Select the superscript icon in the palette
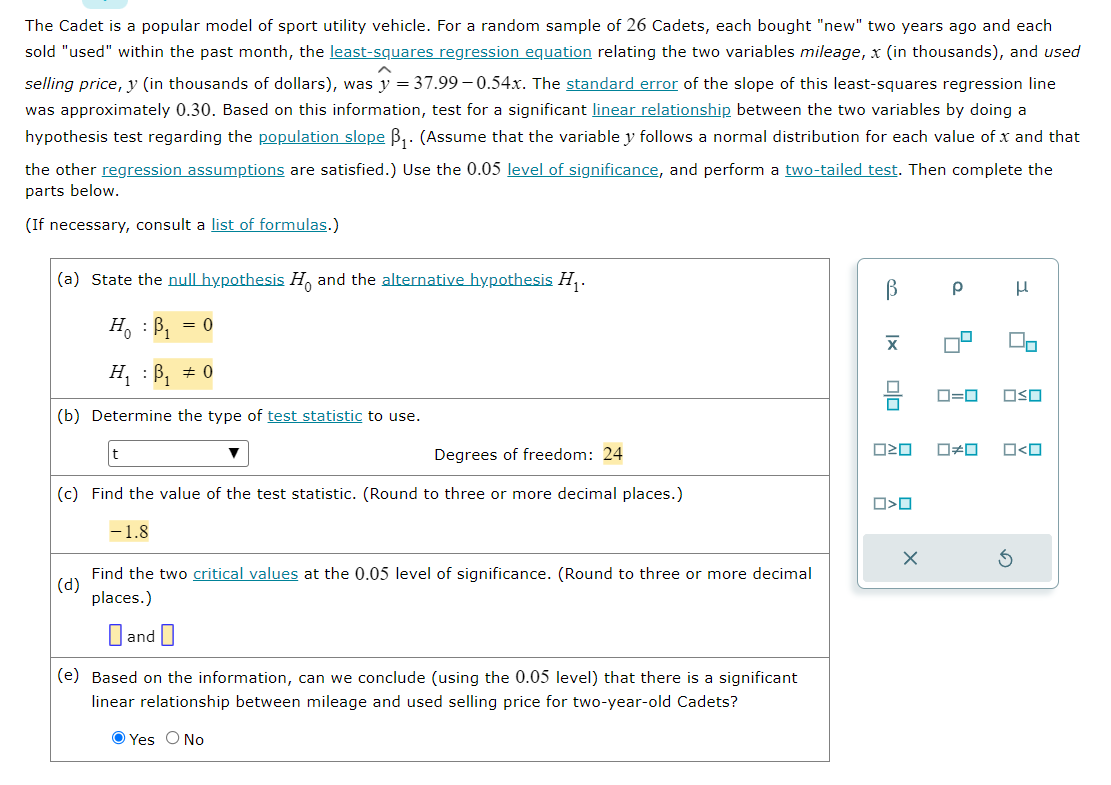Viewport: 1111px width, 785px height. coord(957,342)
